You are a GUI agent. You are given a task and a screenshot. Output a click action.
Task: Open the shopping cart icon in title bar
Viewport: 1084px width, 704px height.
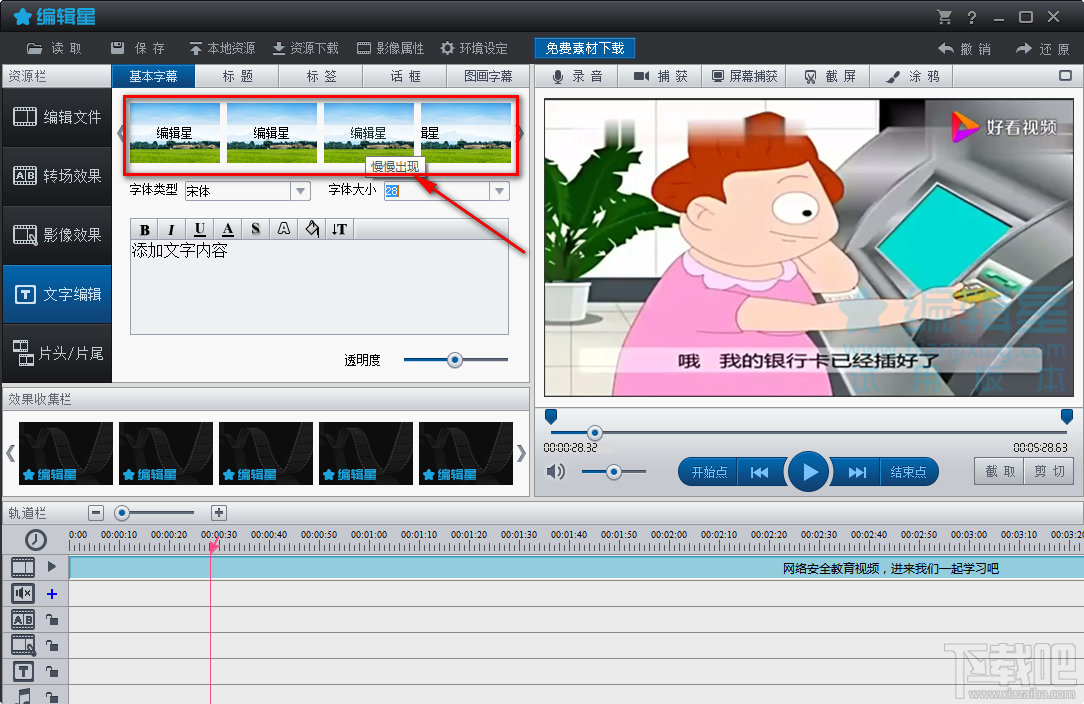click(944, 17)
